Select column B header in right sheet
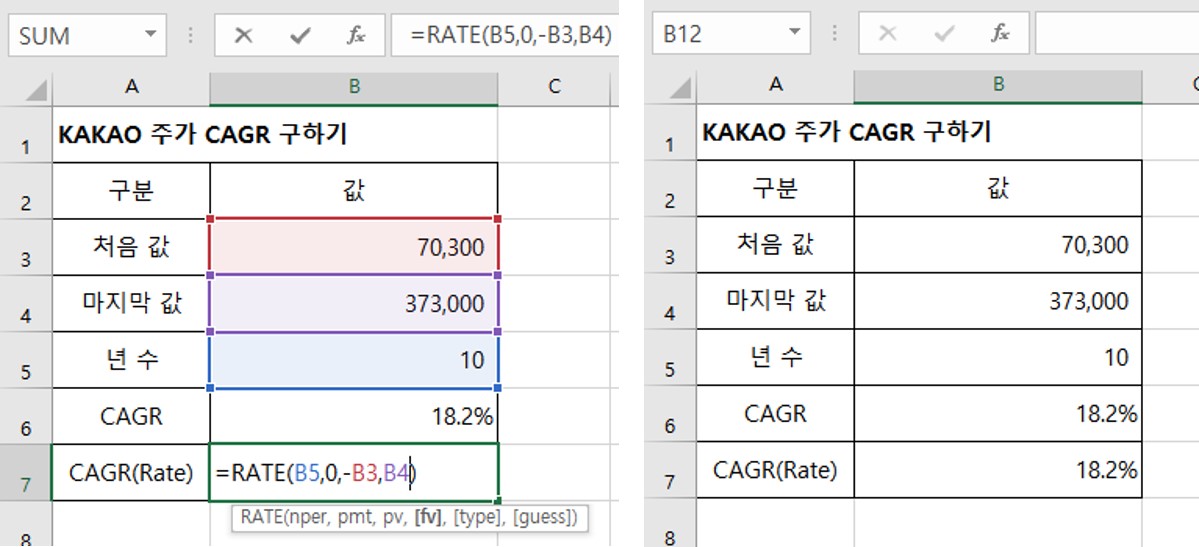 pos(998,86)
